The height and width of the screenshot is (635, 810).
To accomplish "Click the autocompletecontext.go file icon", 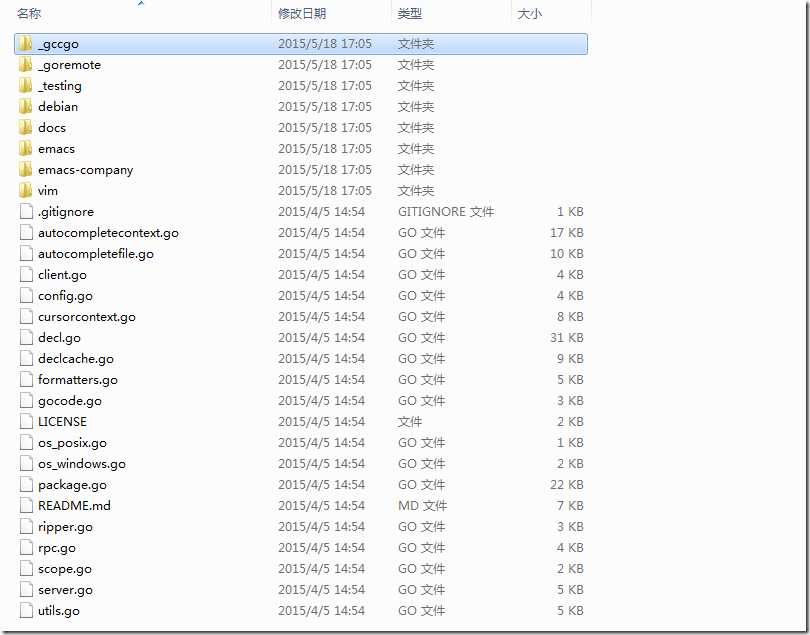I will click(26, 233).
